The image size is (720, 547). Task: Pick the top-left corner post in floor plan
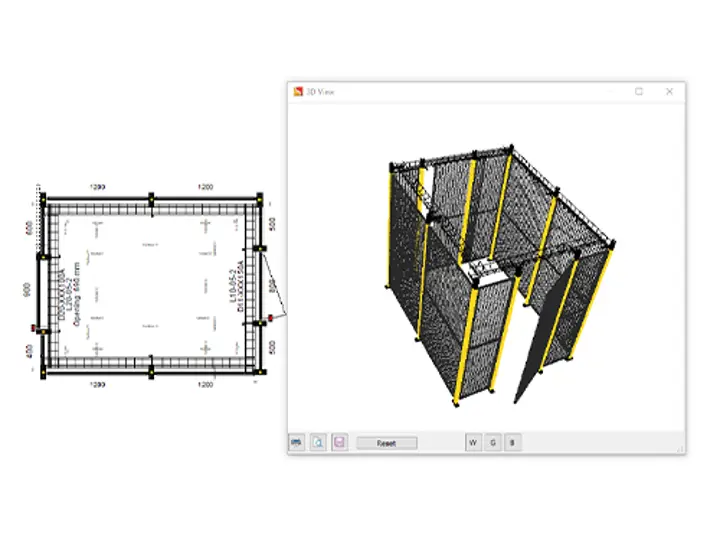point(41,197)
